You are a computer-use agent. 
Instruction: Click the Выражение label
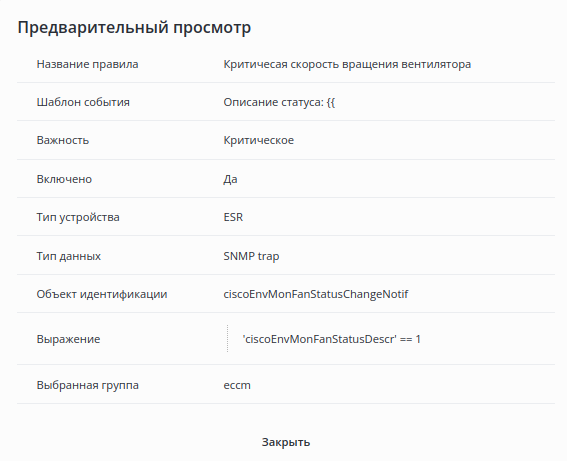[x=68, y=339]
